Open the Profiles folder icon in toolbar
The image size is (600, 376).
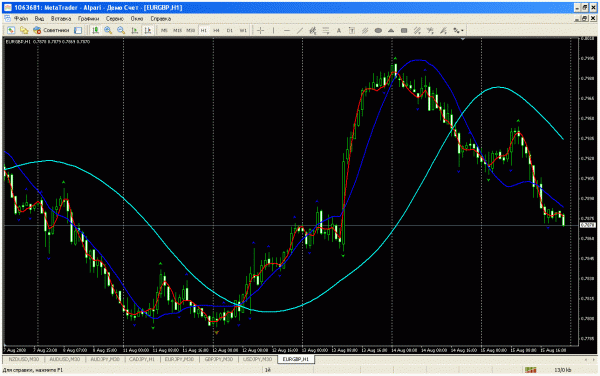[x=24, y=30]
